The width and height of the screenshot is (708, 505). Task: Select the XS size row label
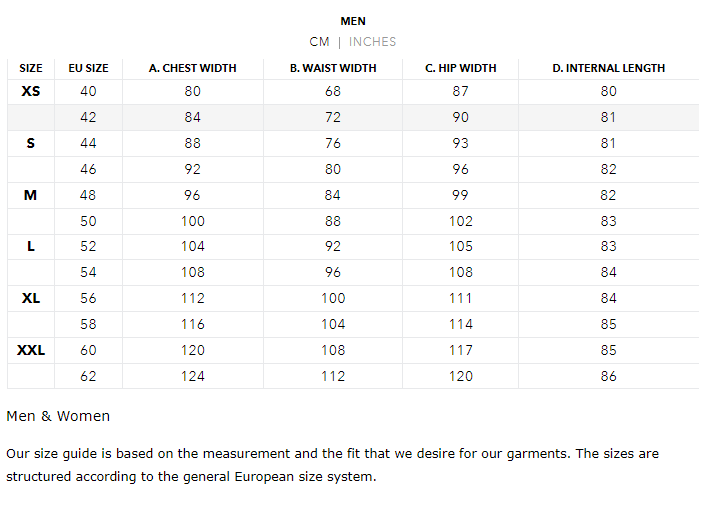(x=31, y=91)
